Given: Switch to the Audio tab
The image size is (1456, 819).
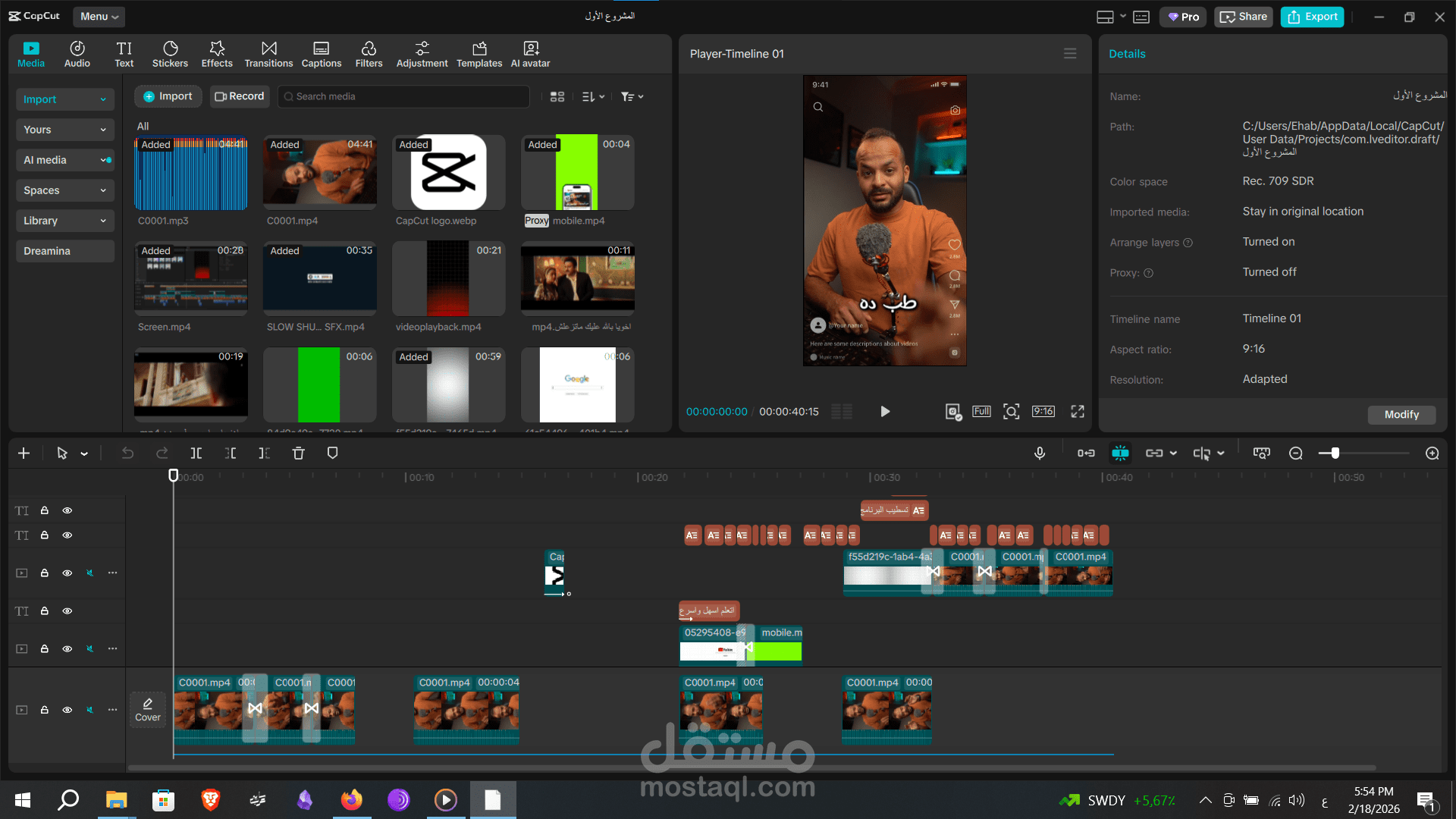Looking at the screenshot, I should pyautogui.click(x=77, y=54).
